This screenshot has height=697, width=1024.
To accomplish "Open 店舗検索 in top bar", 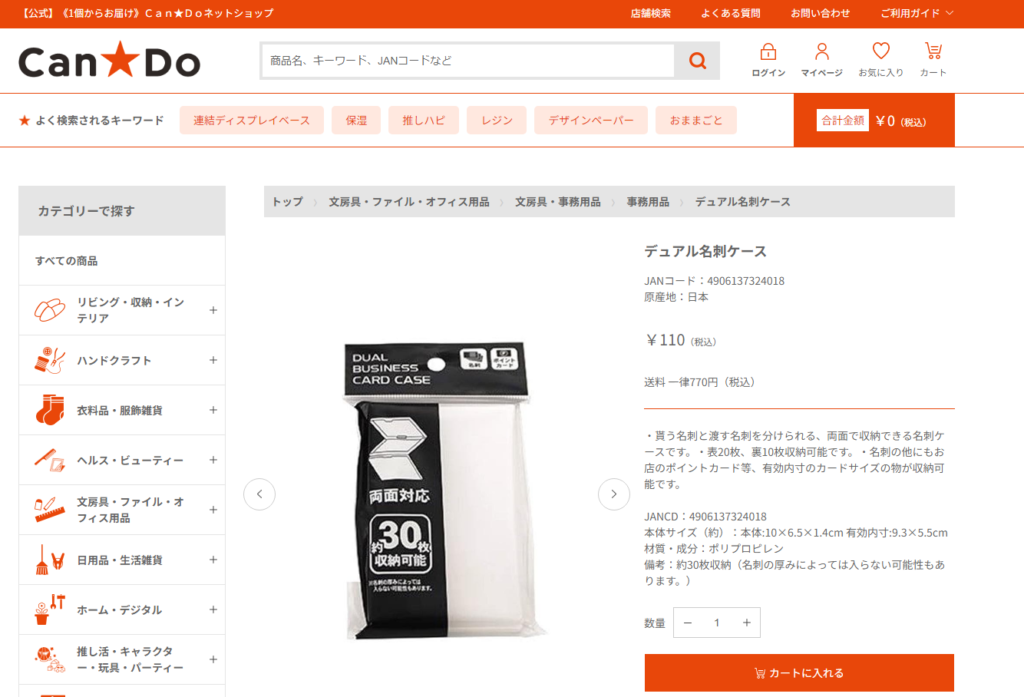I will (650, 13).
